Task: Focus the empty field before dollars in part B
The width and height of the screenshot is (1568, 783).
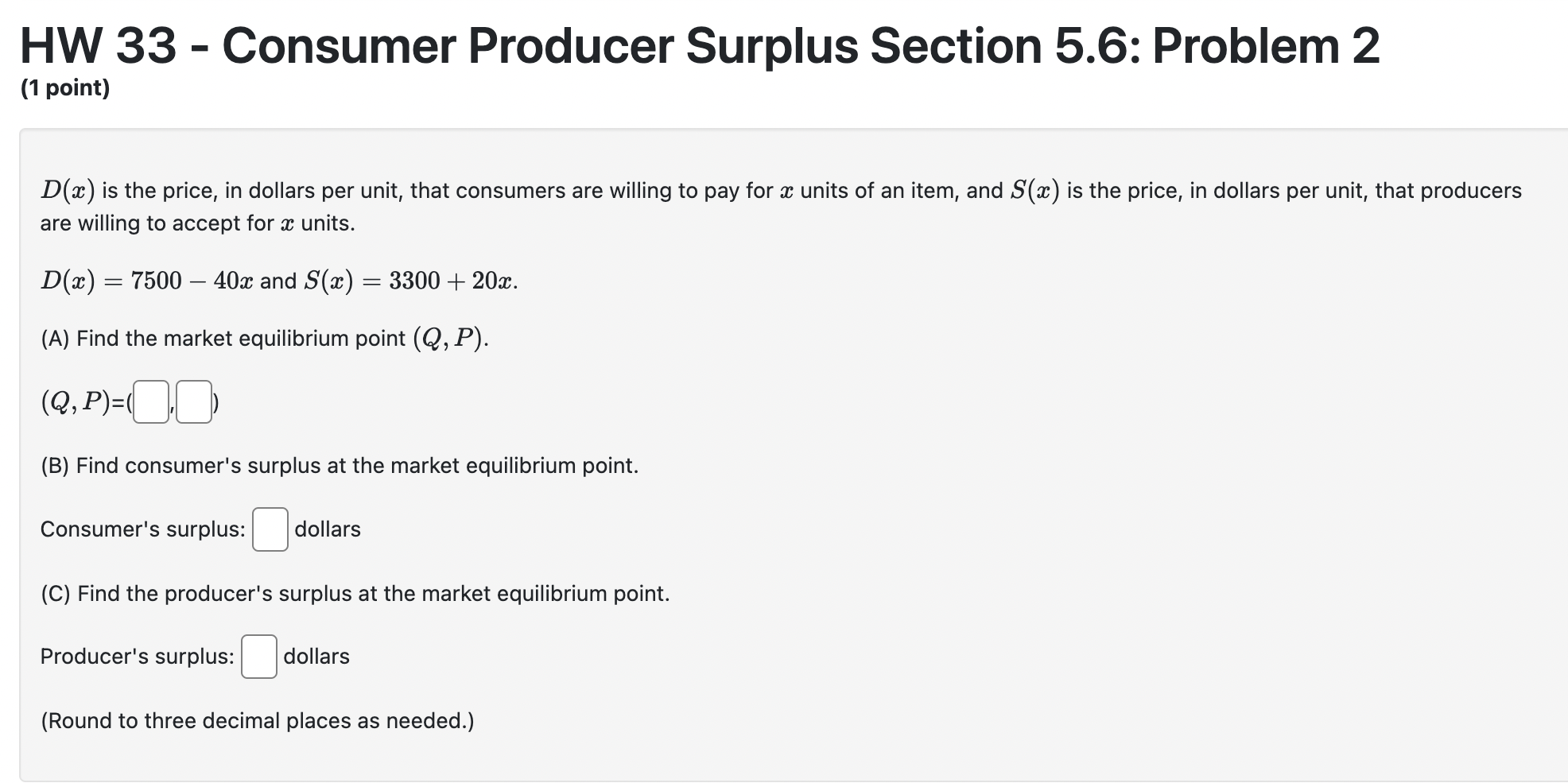Action: (x=270, y=528)
